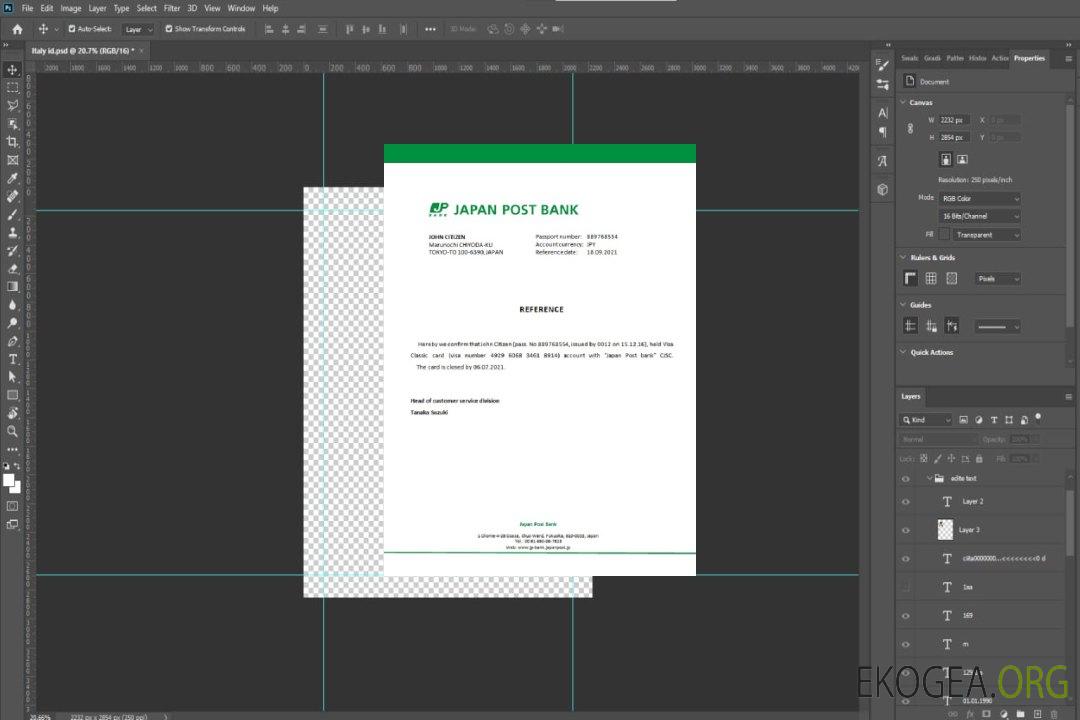Select the Horizontal Type tool

(12, 358)
